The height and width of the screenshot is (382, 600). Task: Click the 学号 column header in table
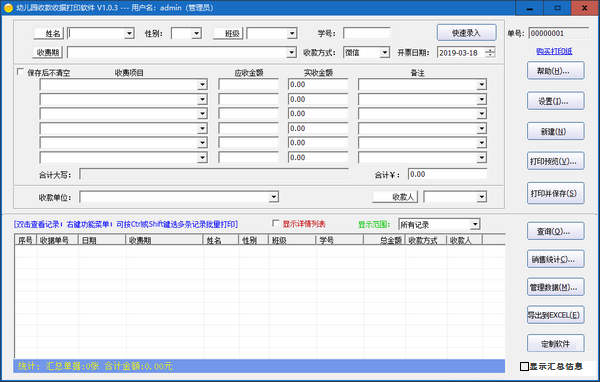pyautogui.click(x=339, y=240)
